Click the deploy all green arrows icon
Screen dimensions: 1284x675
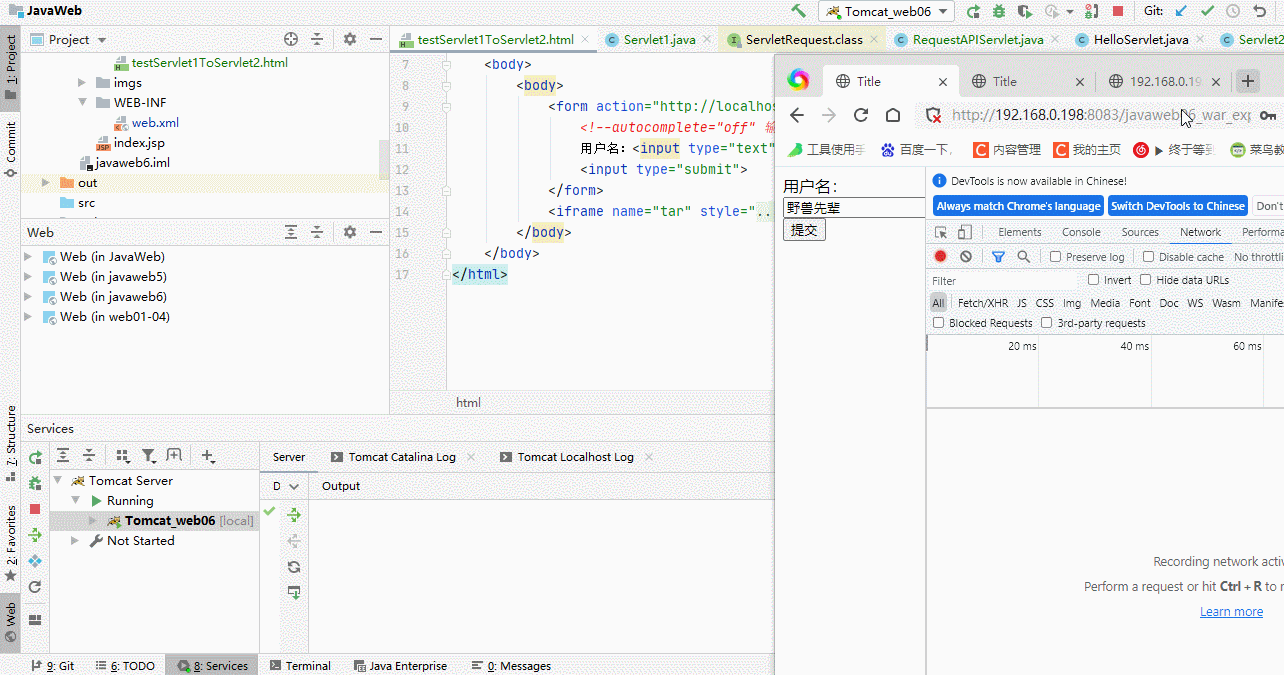[294, 515]
